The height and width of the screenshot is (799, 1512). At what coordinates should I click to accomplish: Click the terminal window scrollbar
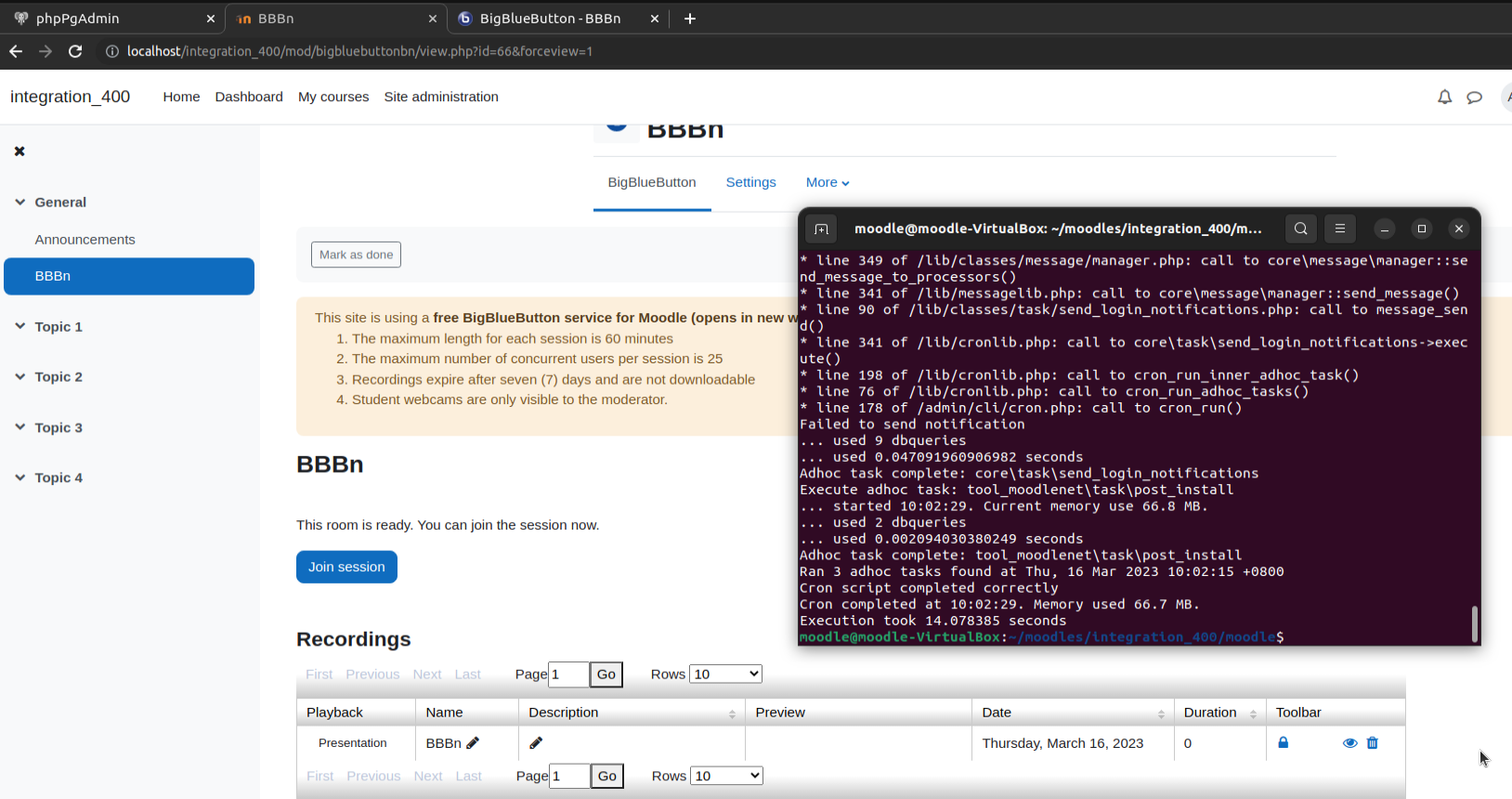[x=1474, y=624]
